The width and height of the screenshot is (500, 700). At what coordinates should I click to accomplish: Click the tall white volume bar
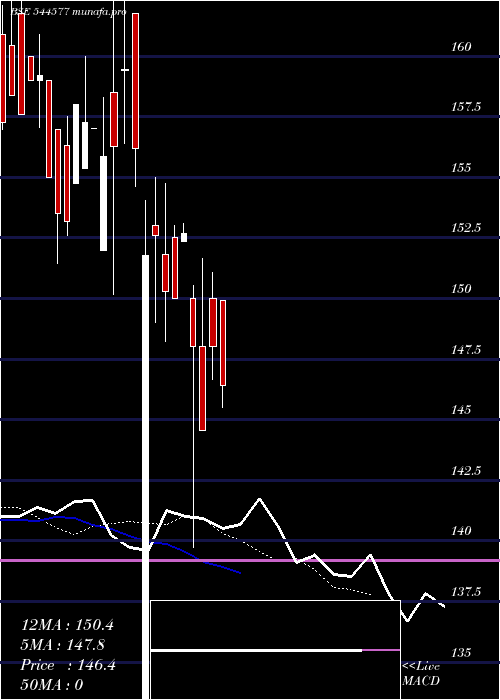145,477
